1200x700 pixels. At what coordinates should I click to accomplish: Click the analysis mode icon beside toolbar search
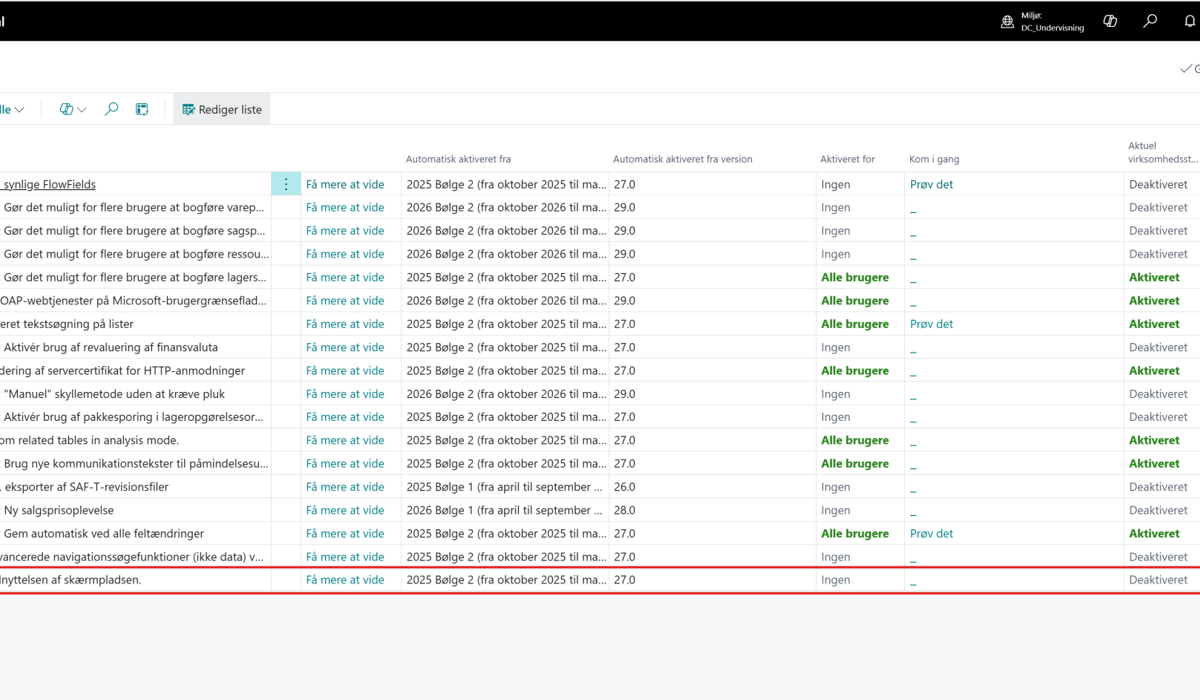[x=142, y=109]
